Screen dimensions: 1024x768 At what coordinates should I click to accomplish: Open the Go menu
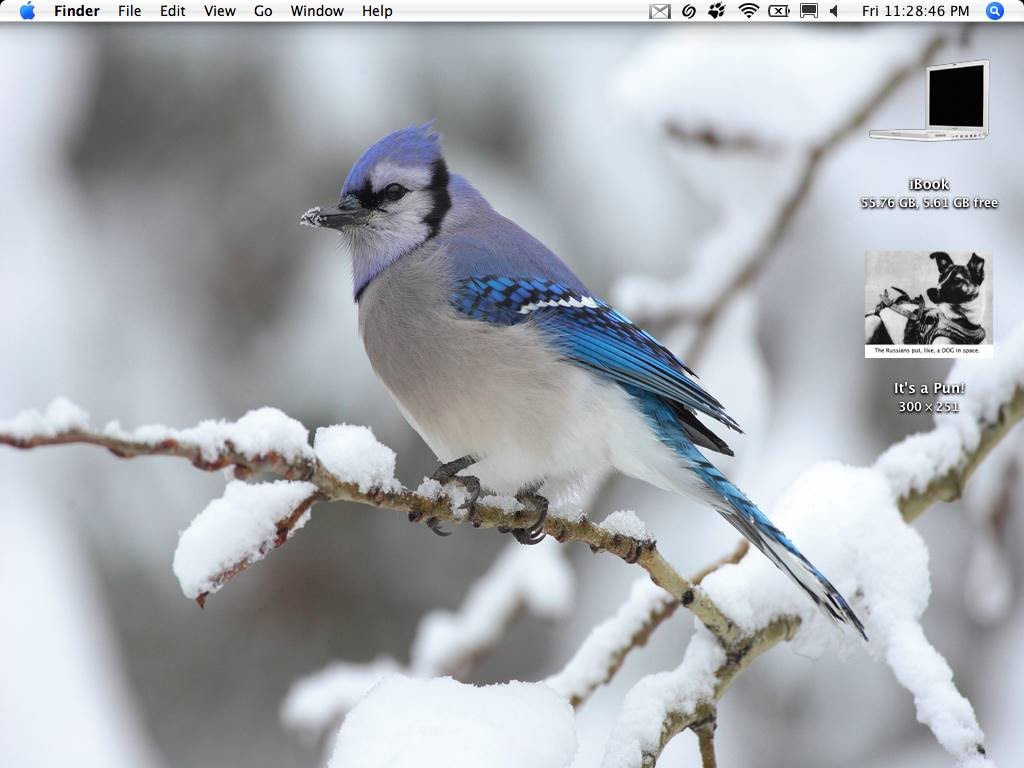(x=263, y=11)
